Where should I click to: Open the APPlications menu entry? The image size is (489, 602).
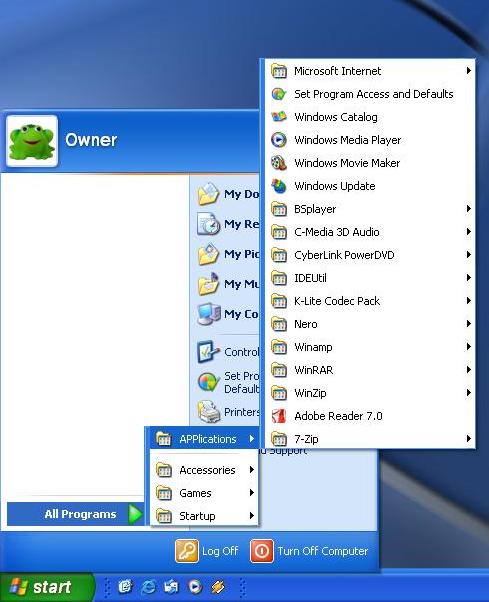204,438
